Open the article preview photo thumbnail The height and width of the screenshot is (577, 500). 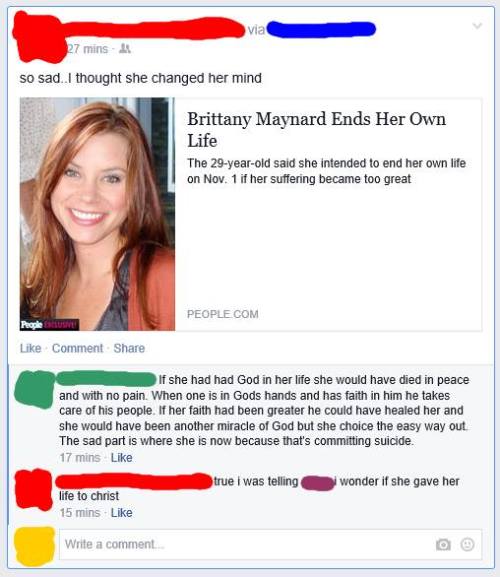[x=97, y=214]
